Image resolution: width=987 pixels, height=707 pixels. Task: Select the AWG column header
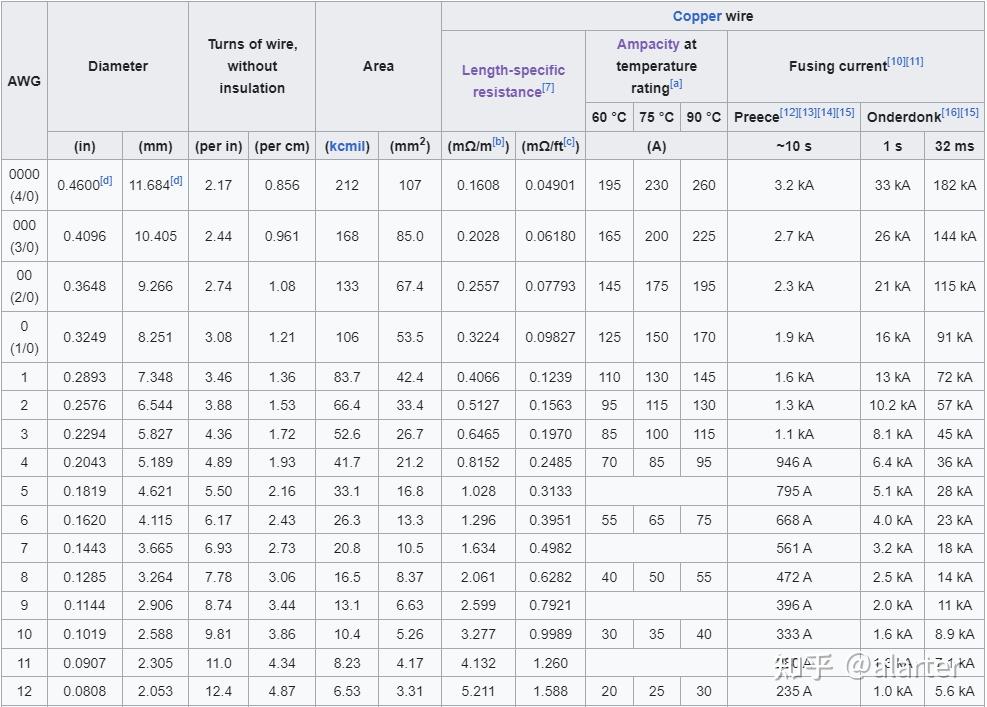(x=24, y=80)
